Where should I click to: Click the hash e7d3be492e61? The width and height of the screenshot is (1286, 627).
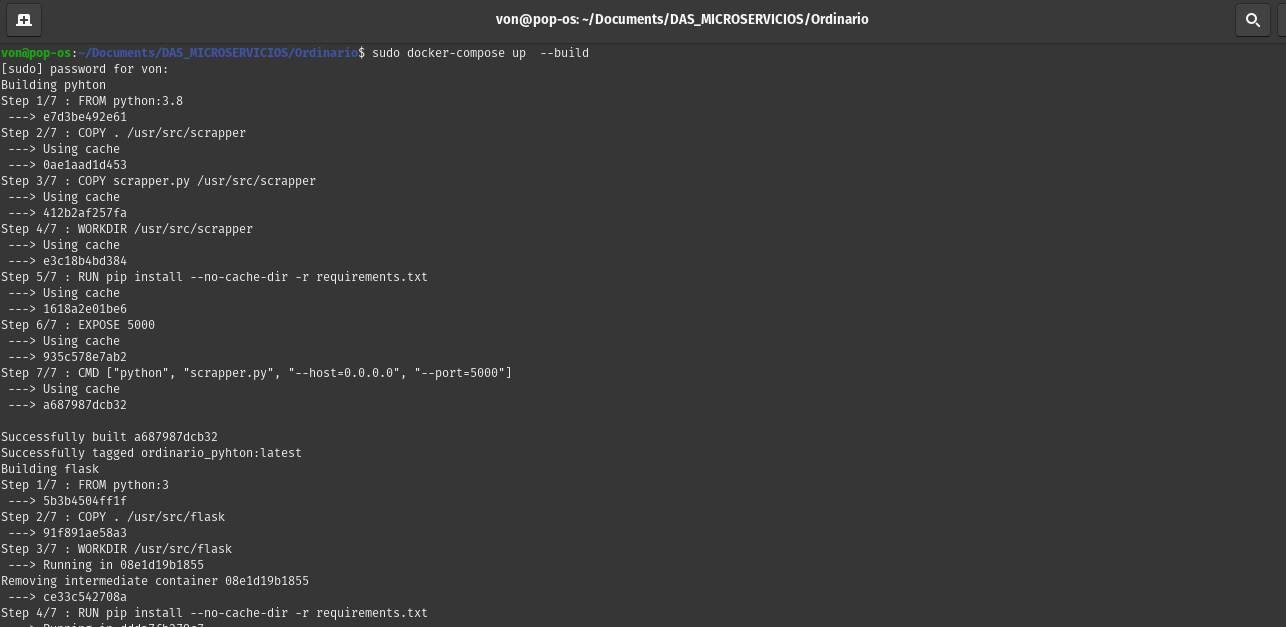click(x=85, y=117)
